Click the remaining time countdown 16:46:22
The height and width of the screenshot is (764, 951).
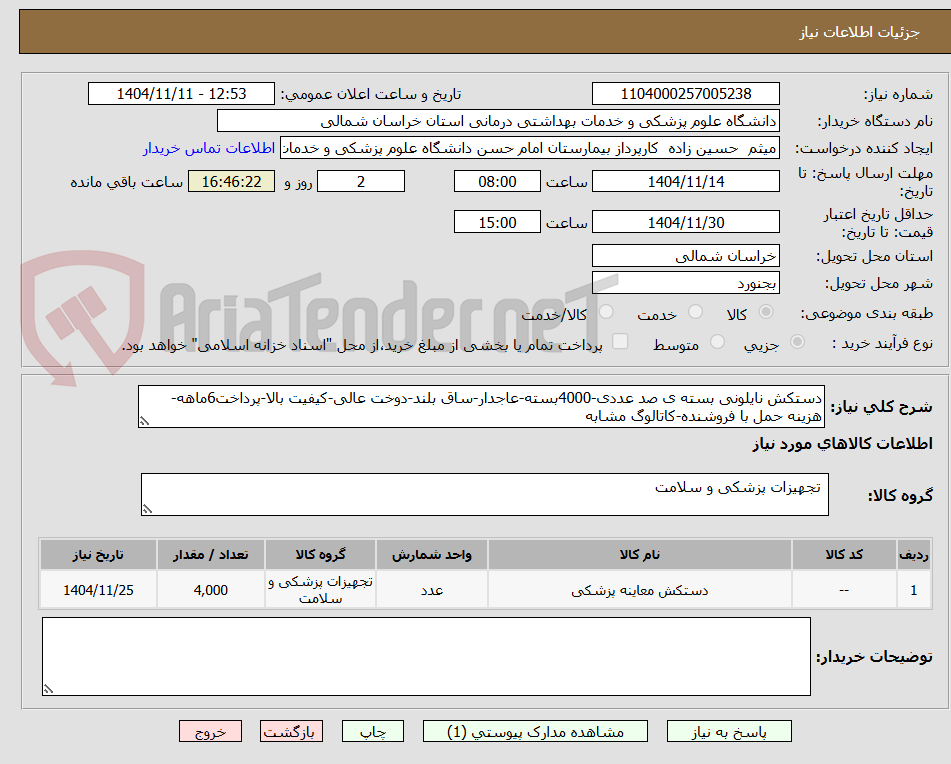coord(232,181)
